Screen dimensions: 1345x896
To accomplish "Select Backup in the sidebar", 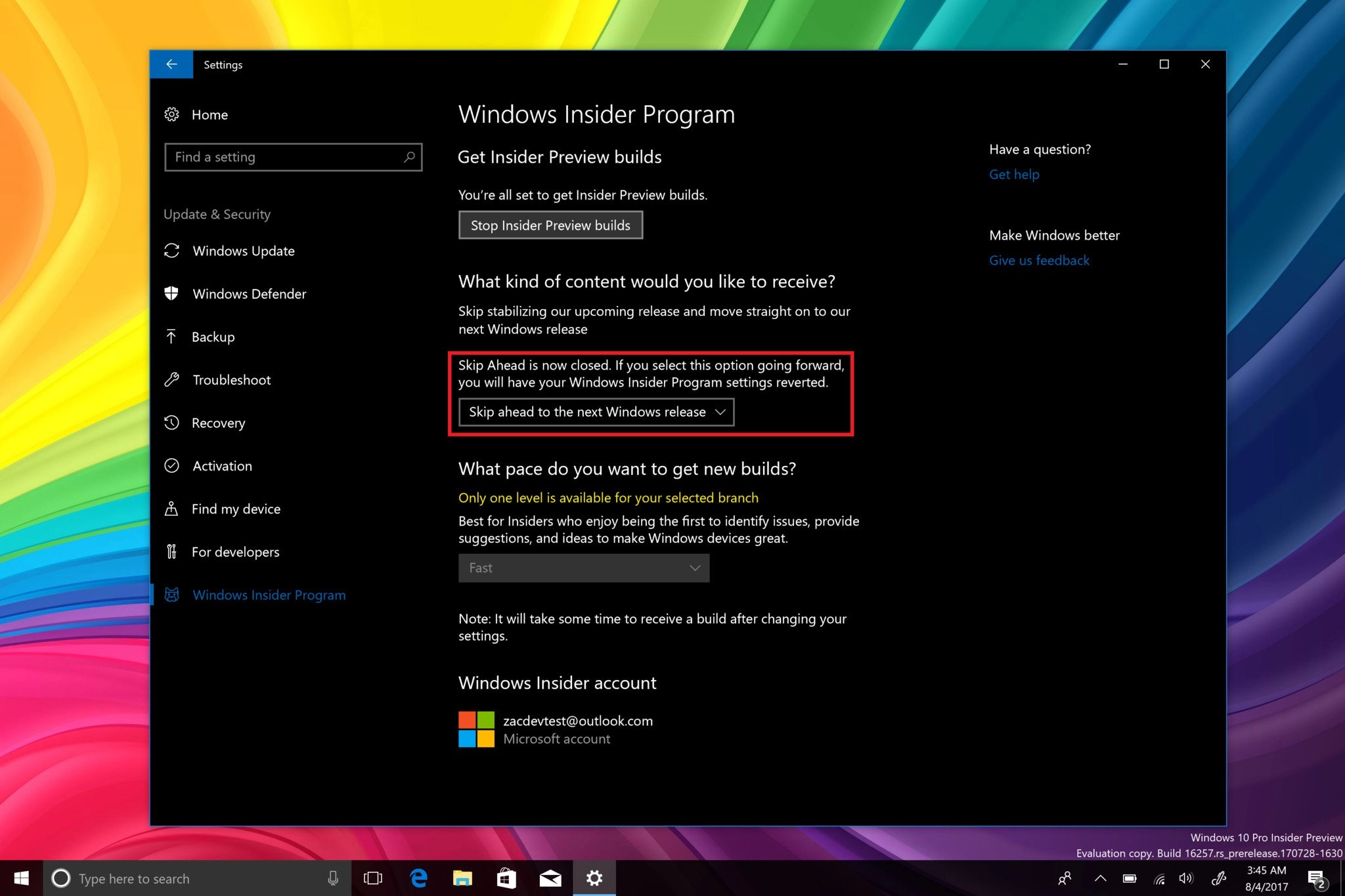I will point(213,337).
